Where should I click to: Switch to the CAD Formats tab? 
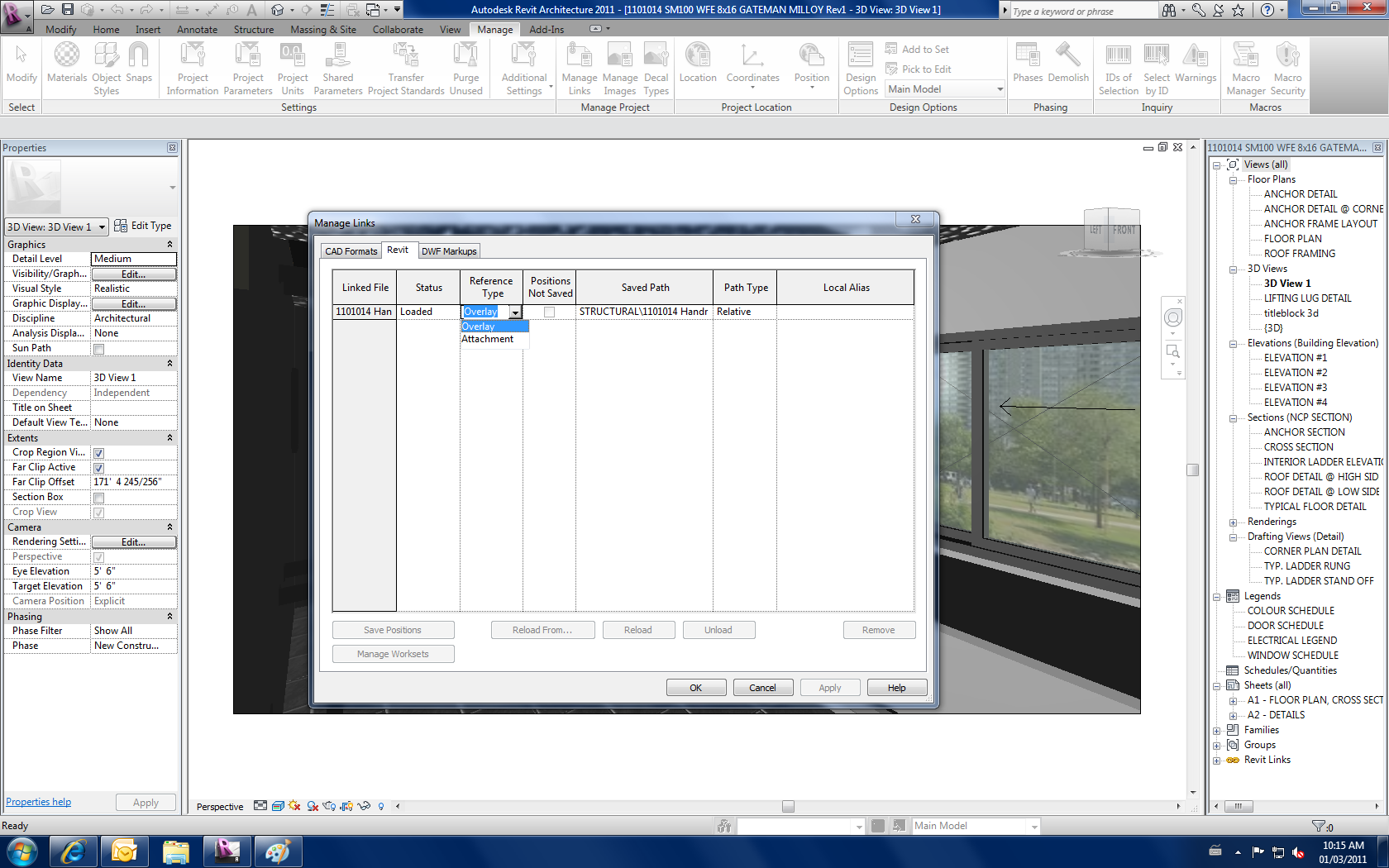pyautogui.click(x=351, y=251)
